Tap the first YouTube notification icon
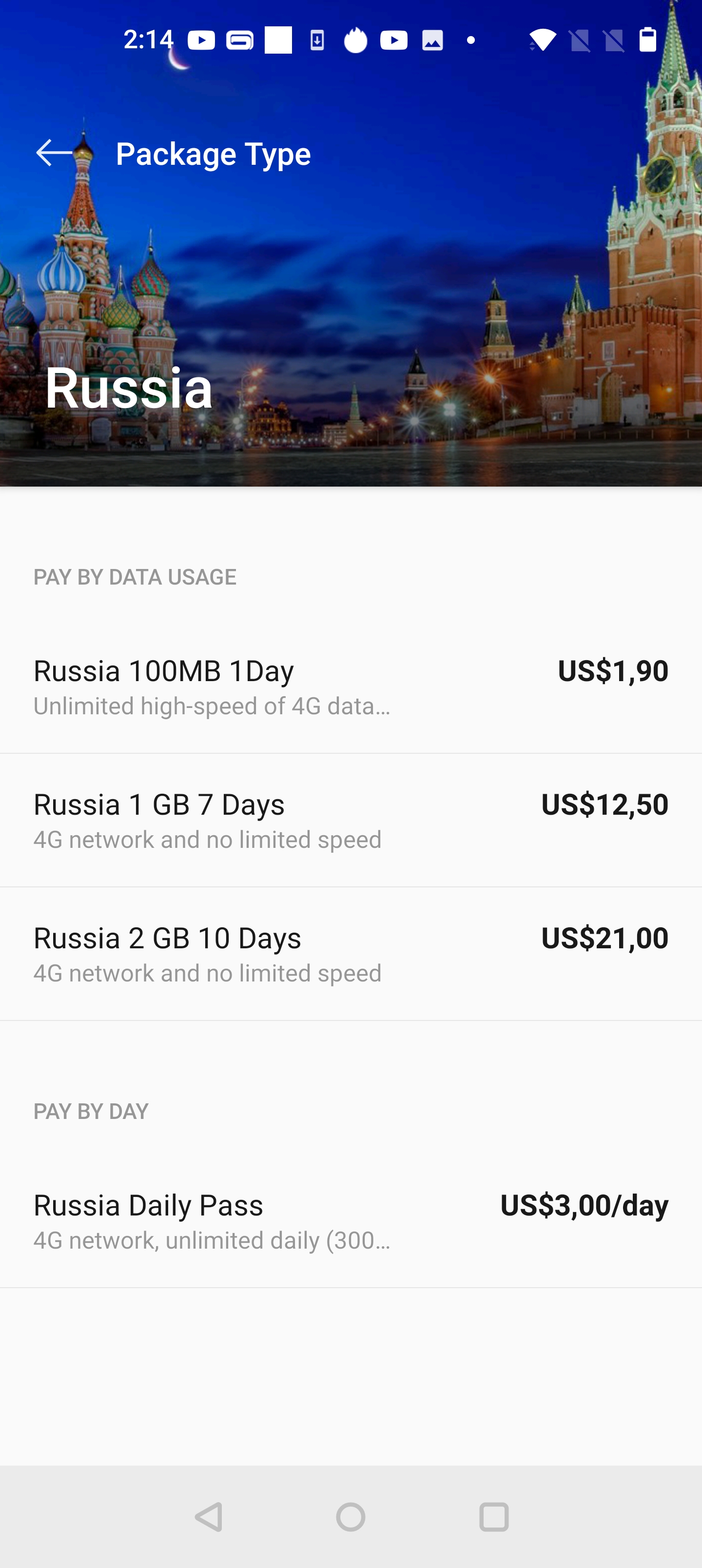 coord(201,41)
